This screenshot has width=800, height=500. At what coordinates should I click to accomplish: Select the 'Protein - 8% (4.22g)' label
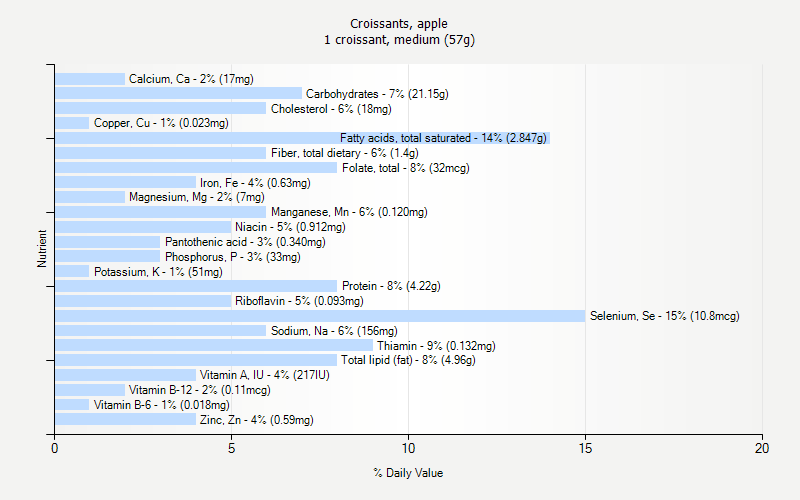391,286
